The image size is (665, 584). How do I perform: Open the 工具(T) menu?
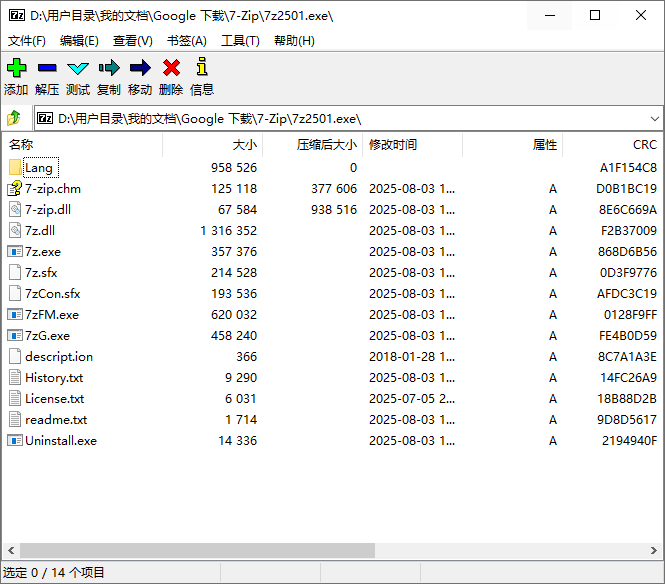tap(240, 41)
